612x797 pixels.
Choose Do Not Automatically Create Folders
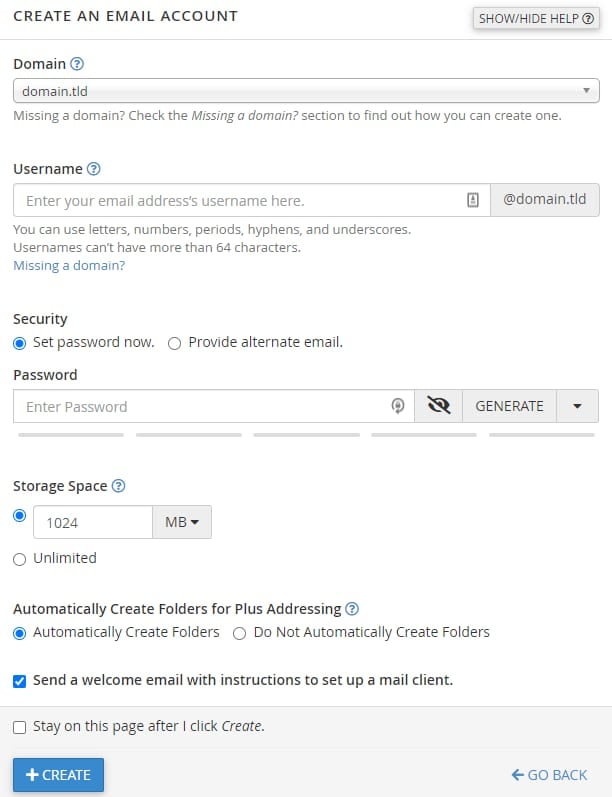tap(240, 633)
